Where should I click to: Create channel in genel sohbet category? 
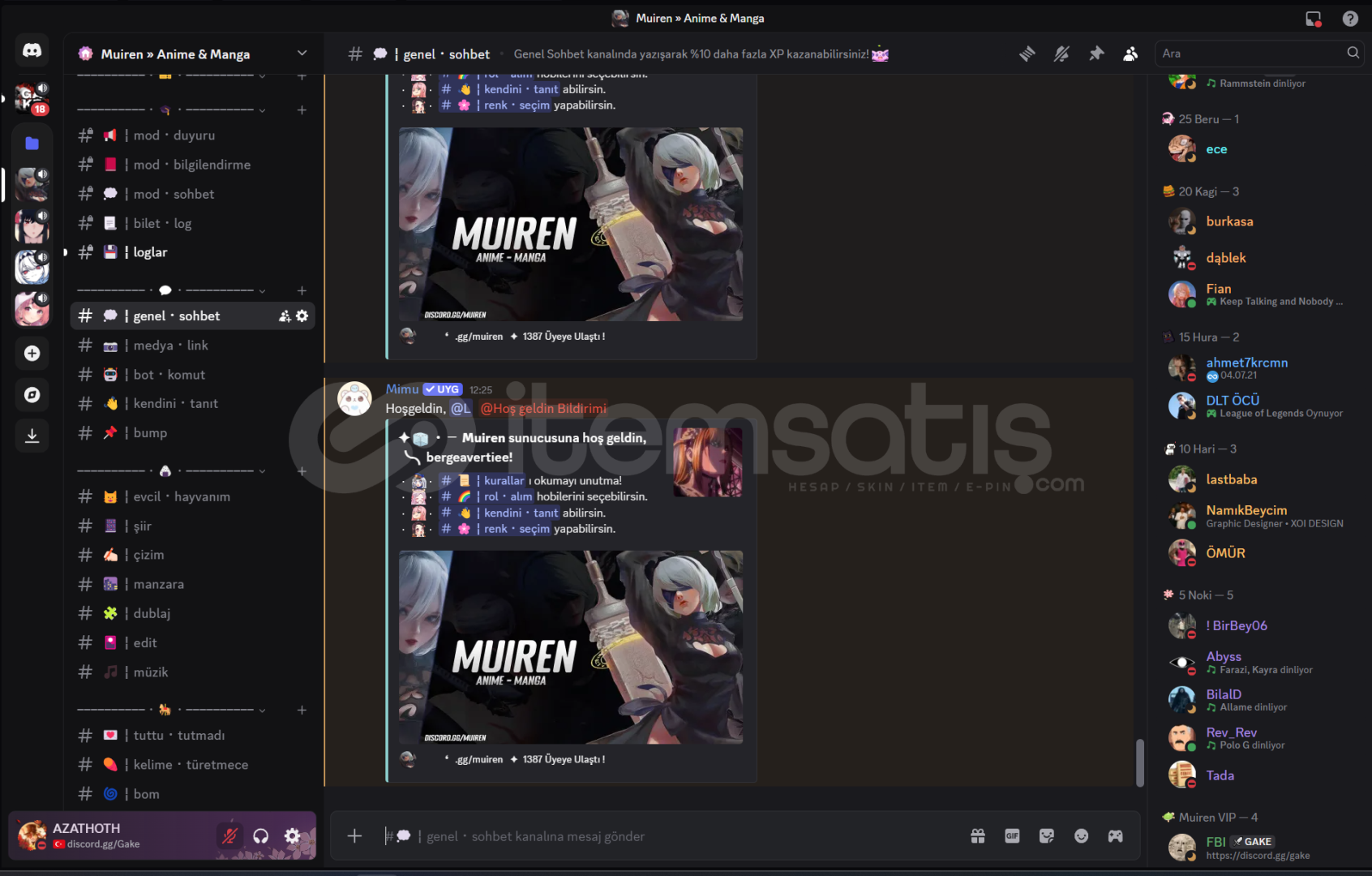302,290
